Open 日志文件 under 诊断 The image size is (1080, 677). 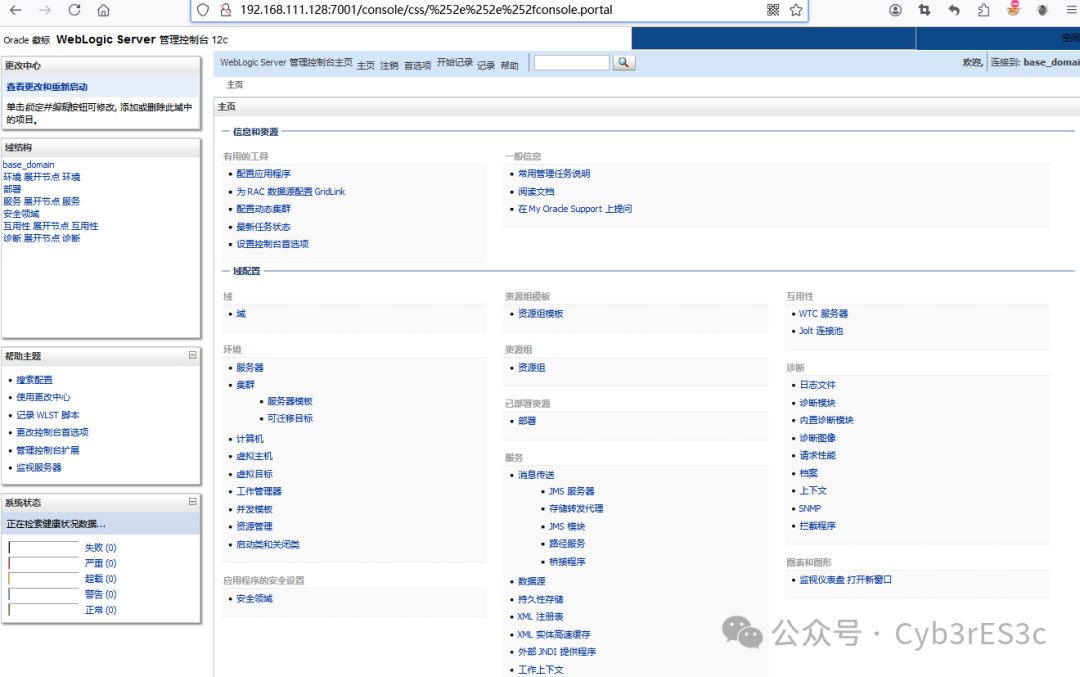(818, 385)
